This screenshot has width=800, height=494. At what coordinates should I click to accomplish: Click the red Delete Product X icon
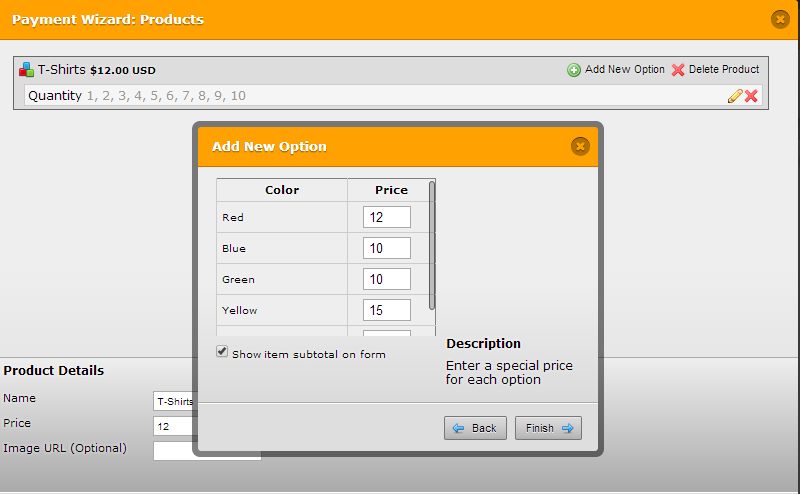[x=678, y=70]
